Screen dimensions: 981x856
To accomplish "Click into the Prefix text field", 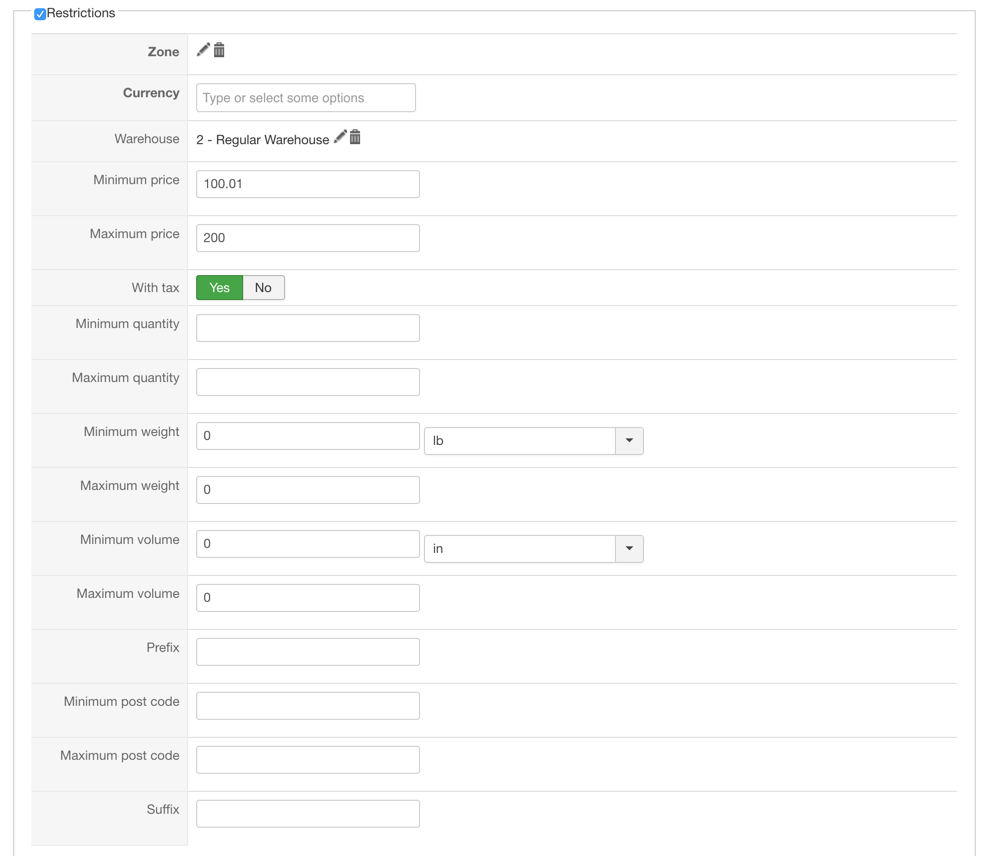I will 307,652.
